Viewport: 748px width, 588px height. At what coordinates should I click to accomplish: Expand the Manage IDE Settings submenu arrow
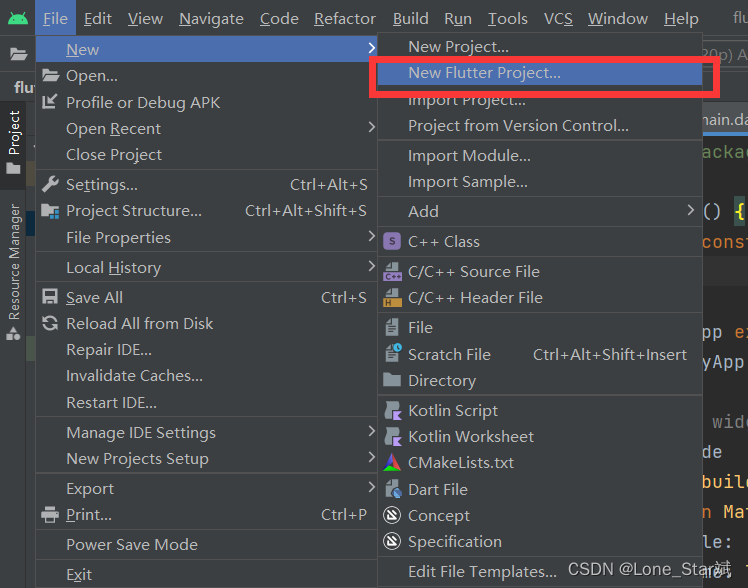[x=372, y=431]
